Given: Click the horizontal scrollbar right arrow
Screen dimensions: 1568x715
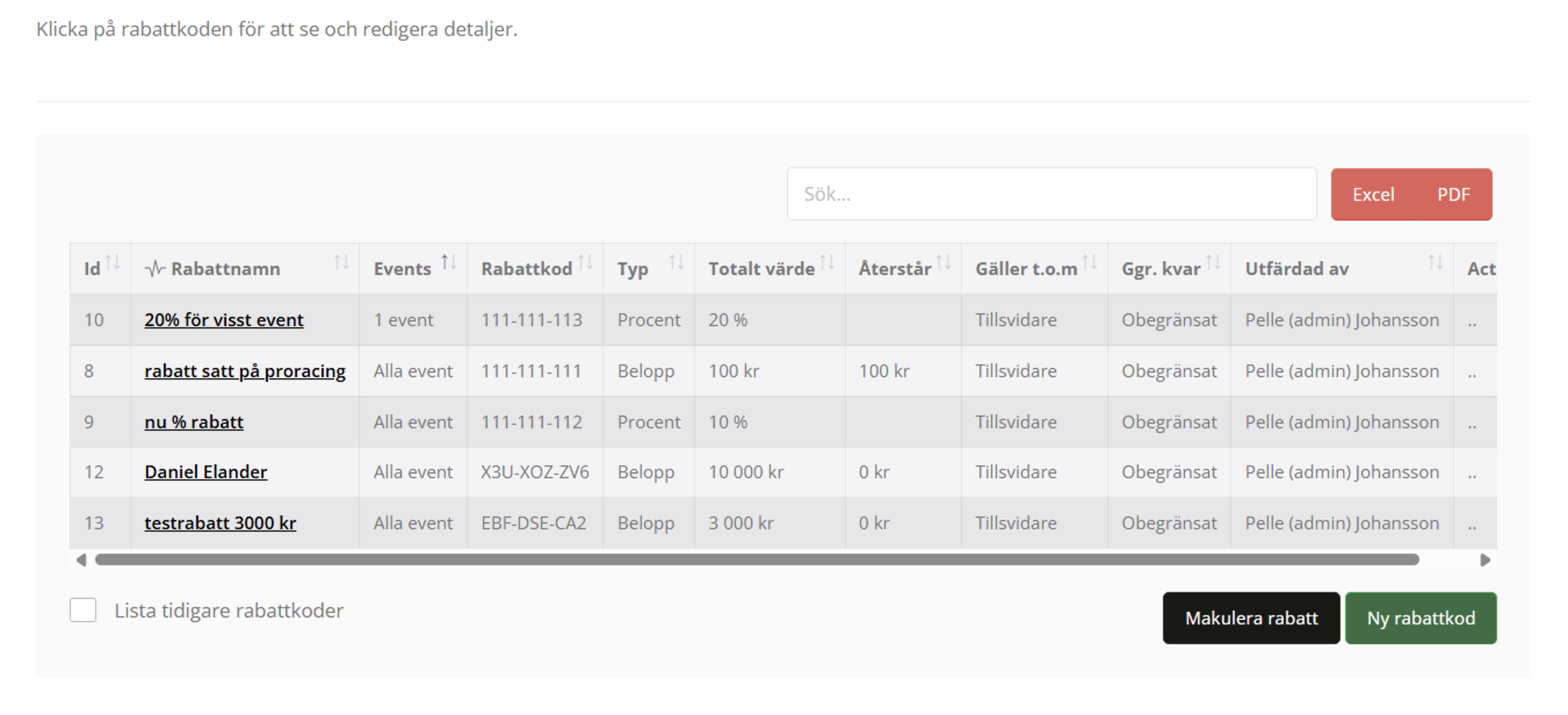Looking at the screenshot, I should coord(1485,560).
